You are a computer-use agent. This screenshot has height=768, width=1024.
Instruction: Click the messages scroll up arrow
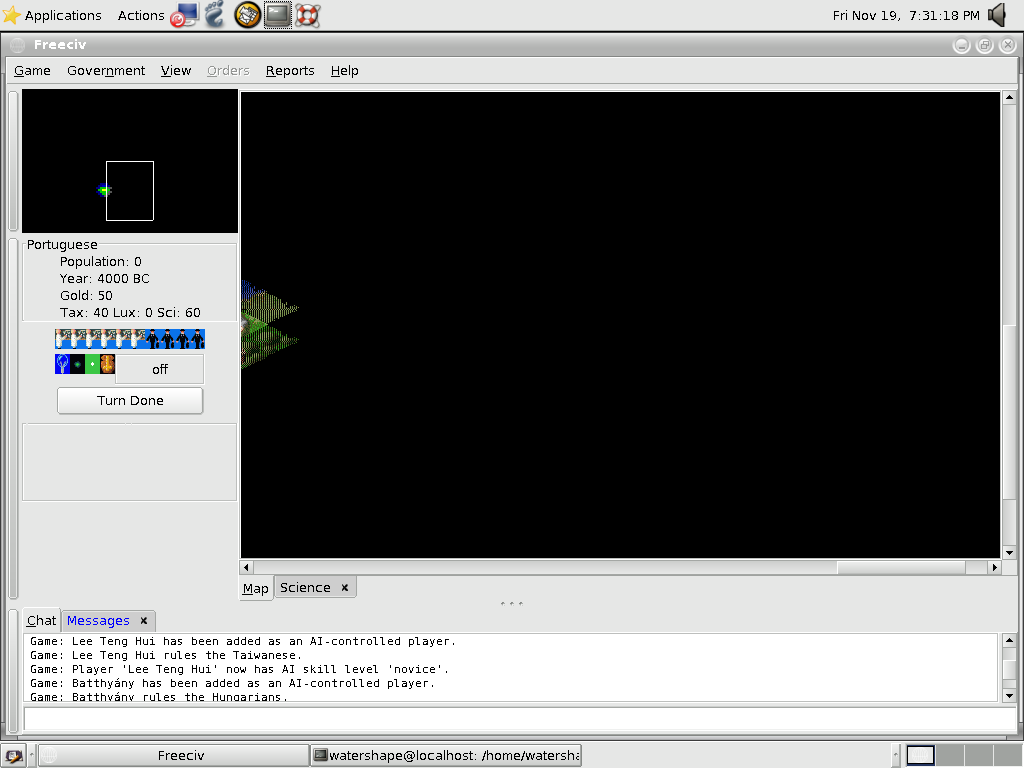[x=1009, y=641]
